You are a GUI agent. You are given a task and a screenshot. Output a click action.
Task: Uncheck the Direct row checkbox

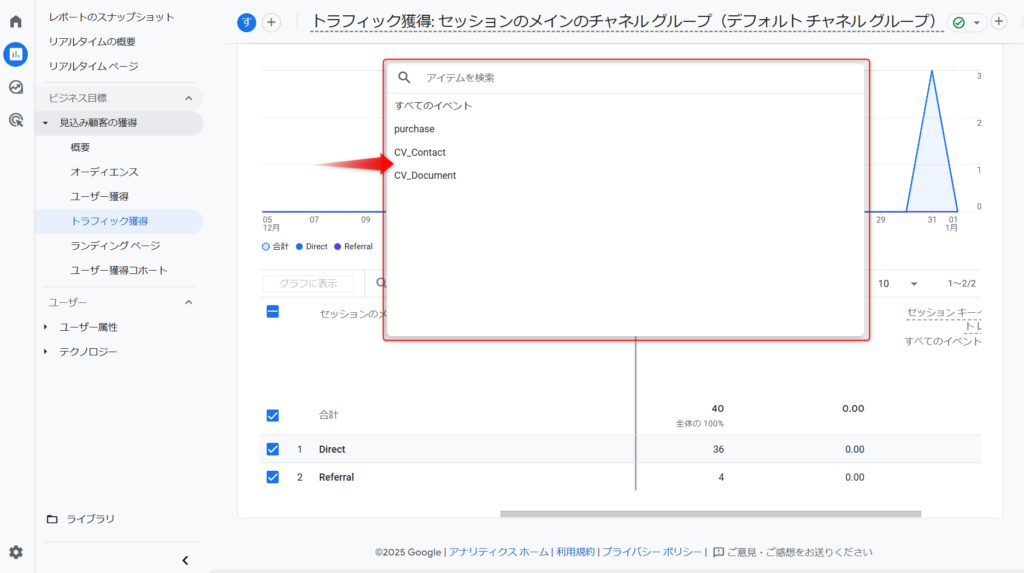(x=273, y=449)
